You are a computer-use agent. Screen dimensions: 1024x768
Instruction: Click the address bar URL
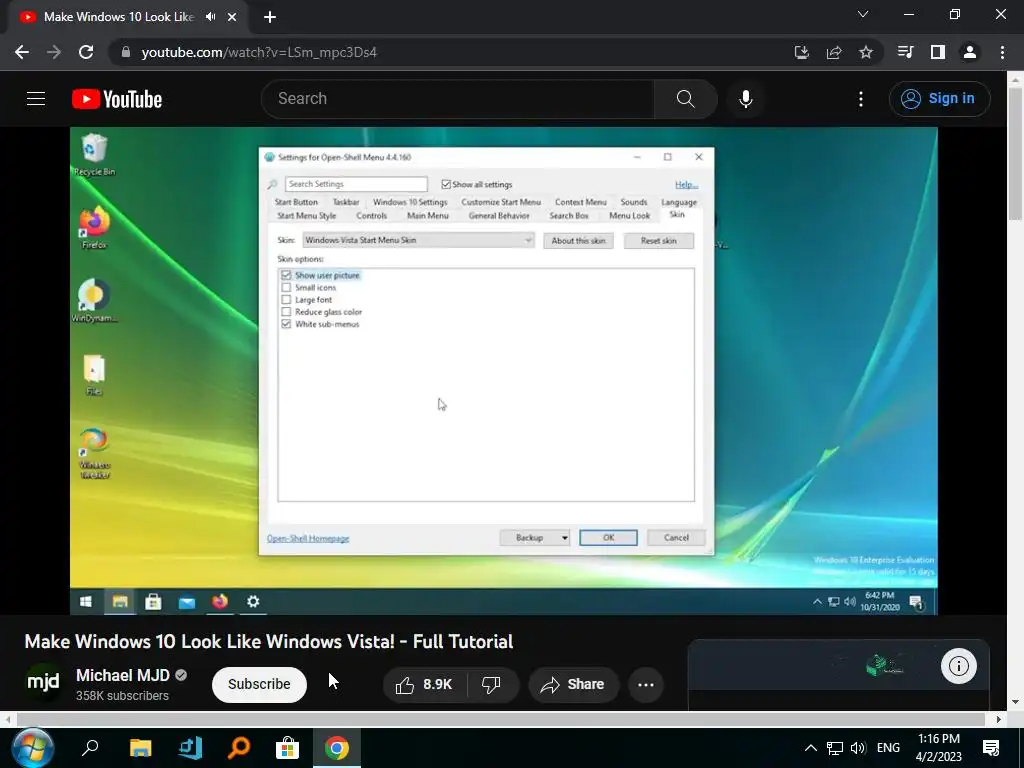point(259,52)
